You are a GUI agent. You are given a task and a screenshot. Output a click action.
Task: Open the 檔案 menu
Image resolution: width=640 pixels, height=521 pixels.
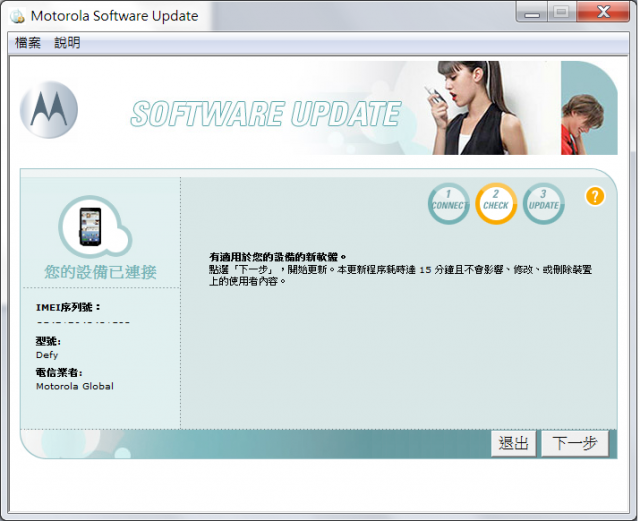(28, 42)
